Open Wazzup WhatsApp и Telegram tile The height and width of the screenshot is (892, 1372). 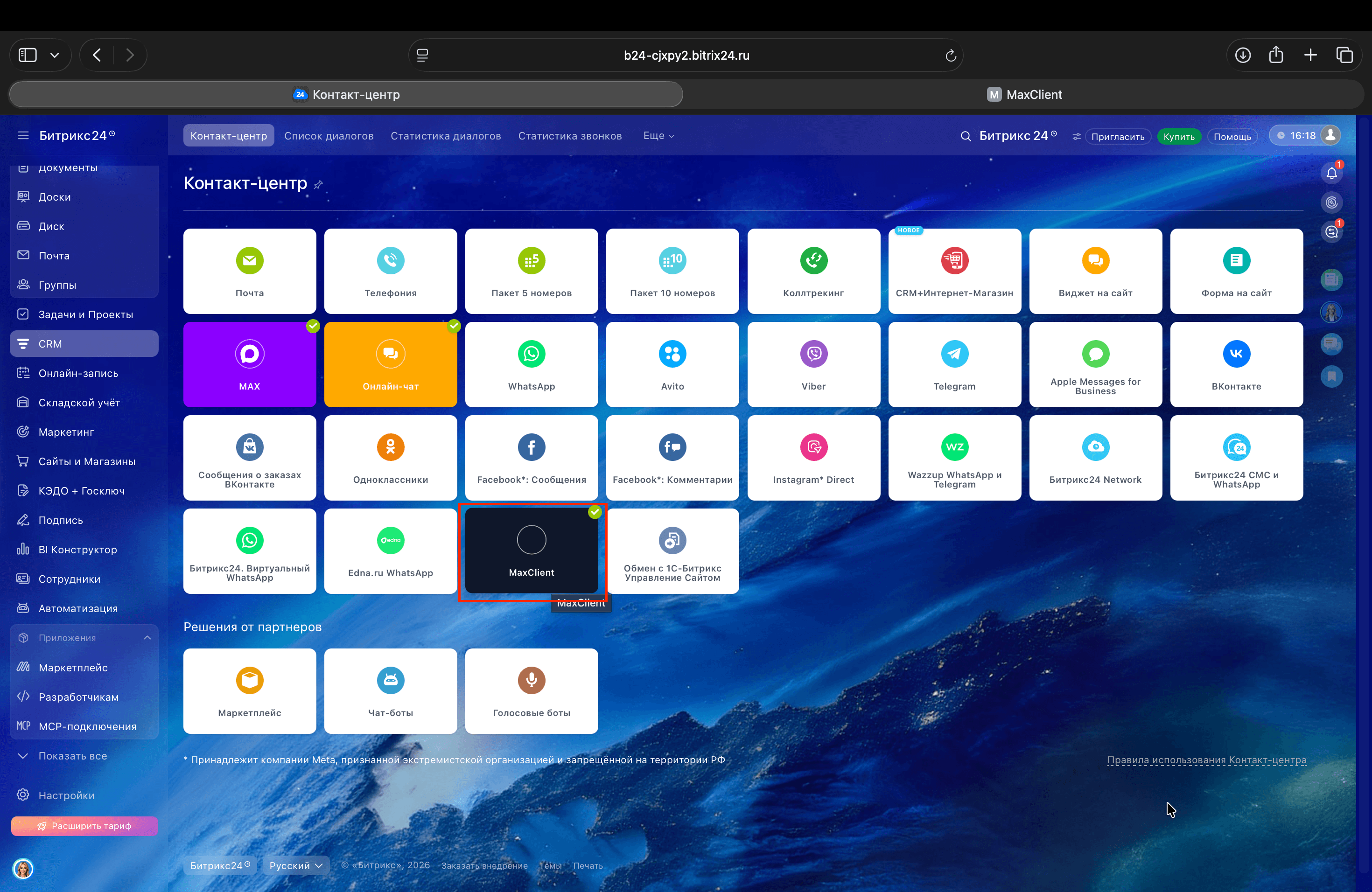[955, 458]
